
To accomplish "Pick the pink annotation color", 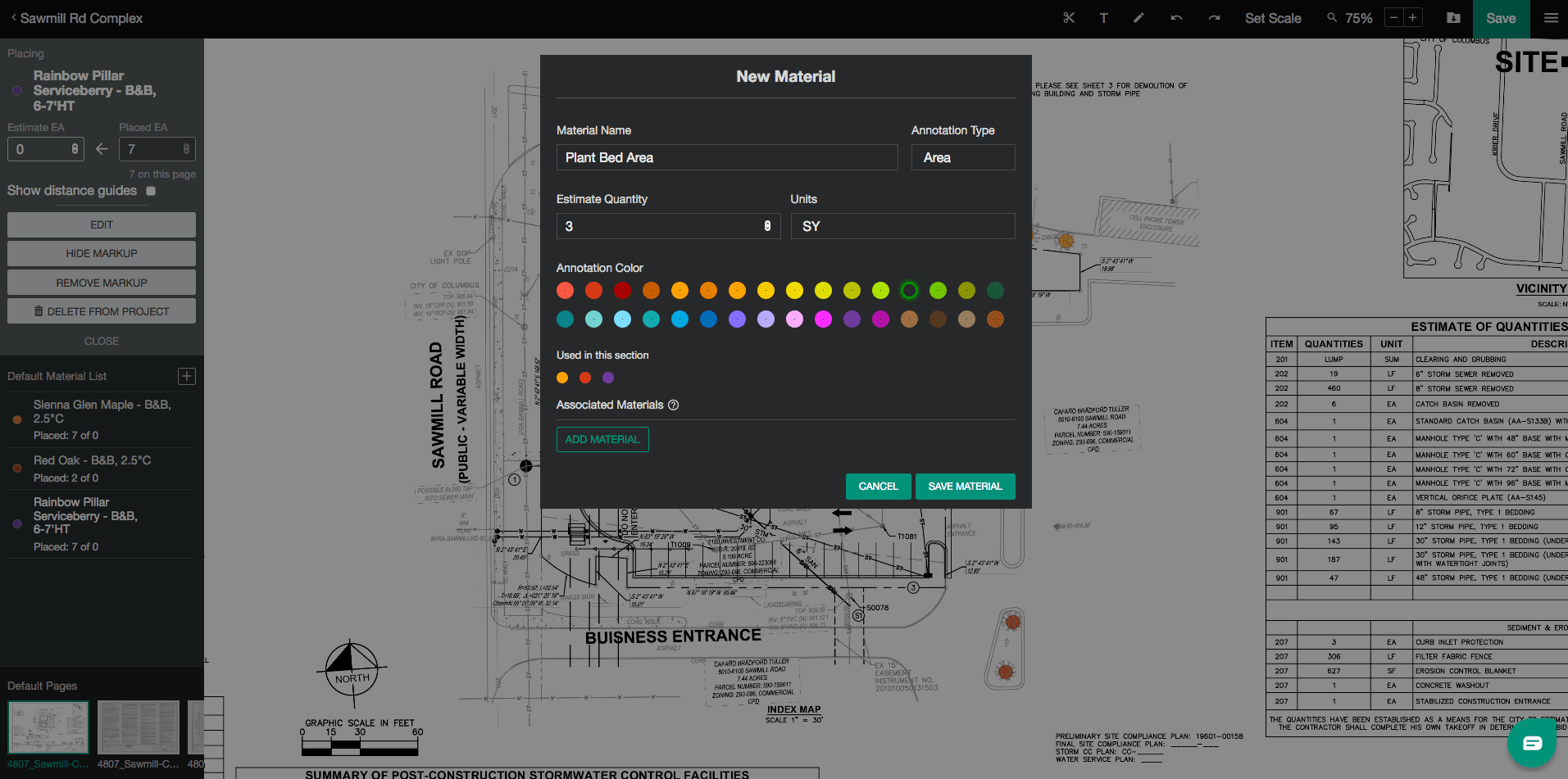I will point(794,319).
